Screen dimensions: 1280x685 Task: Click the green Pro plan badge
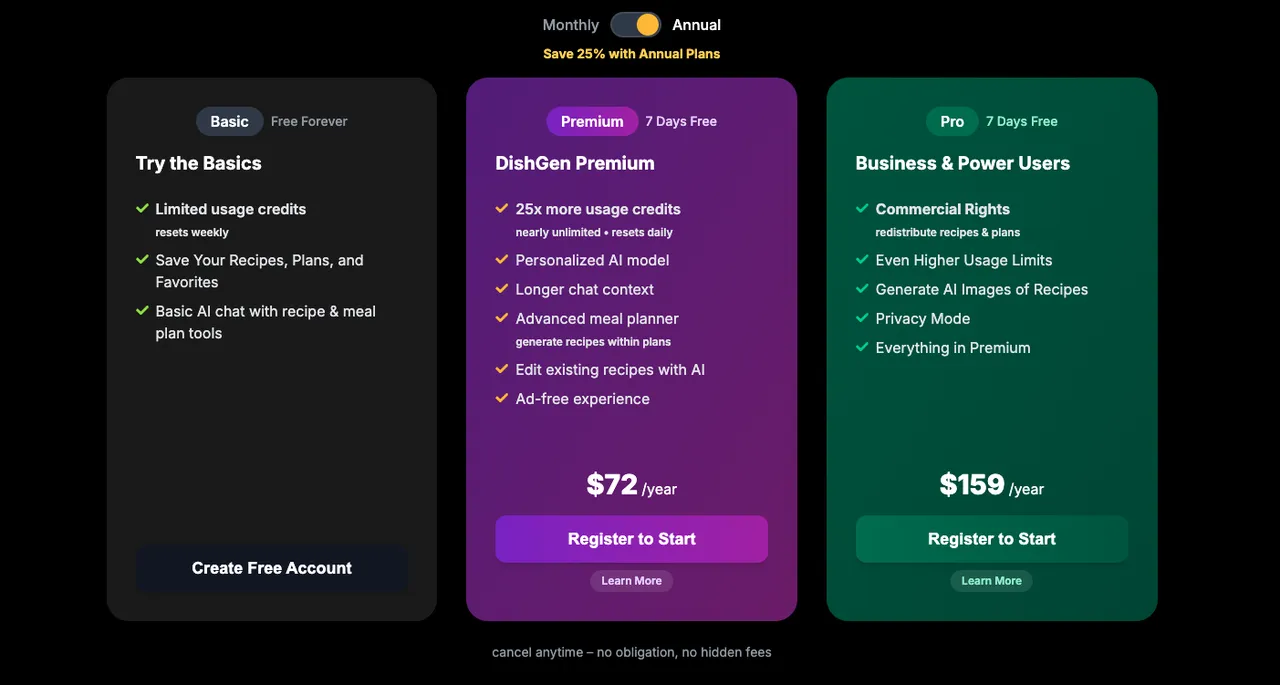point(952,121)
